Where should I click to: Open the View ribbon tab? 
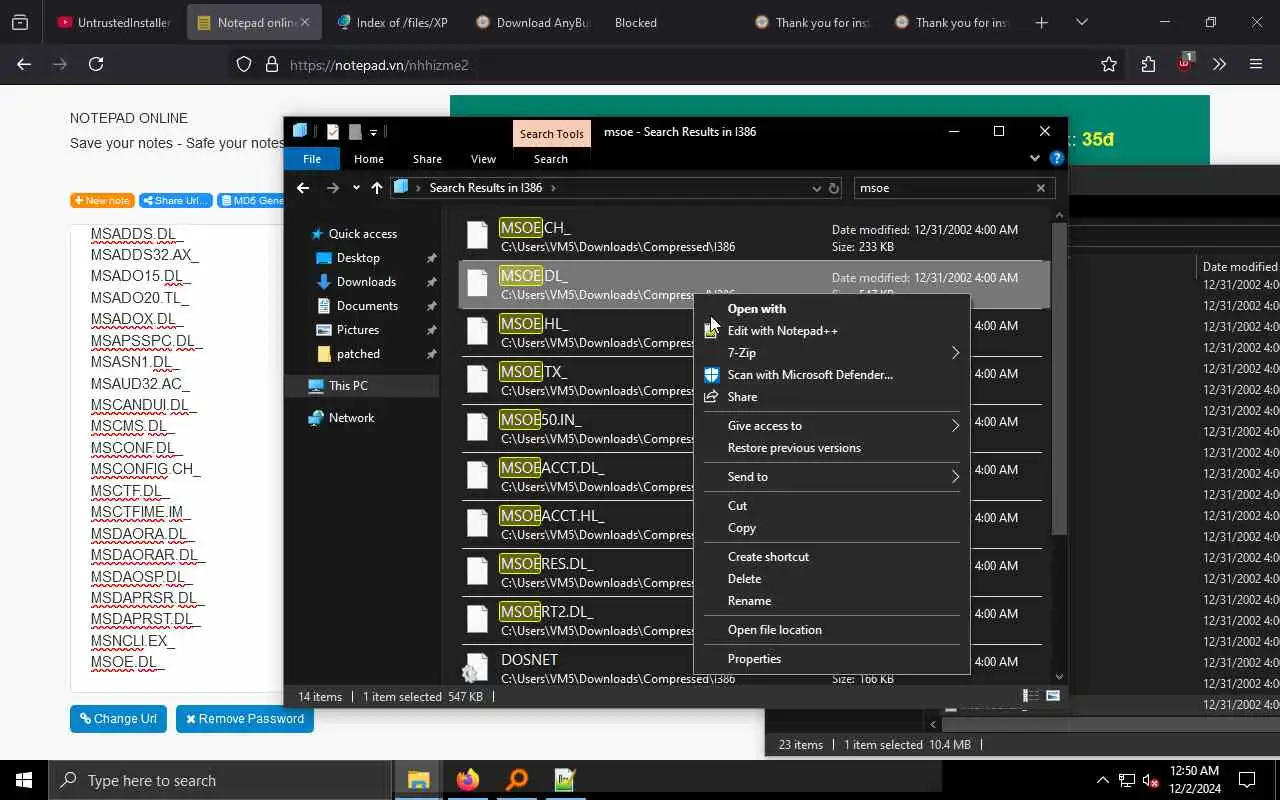pos(483,159)
